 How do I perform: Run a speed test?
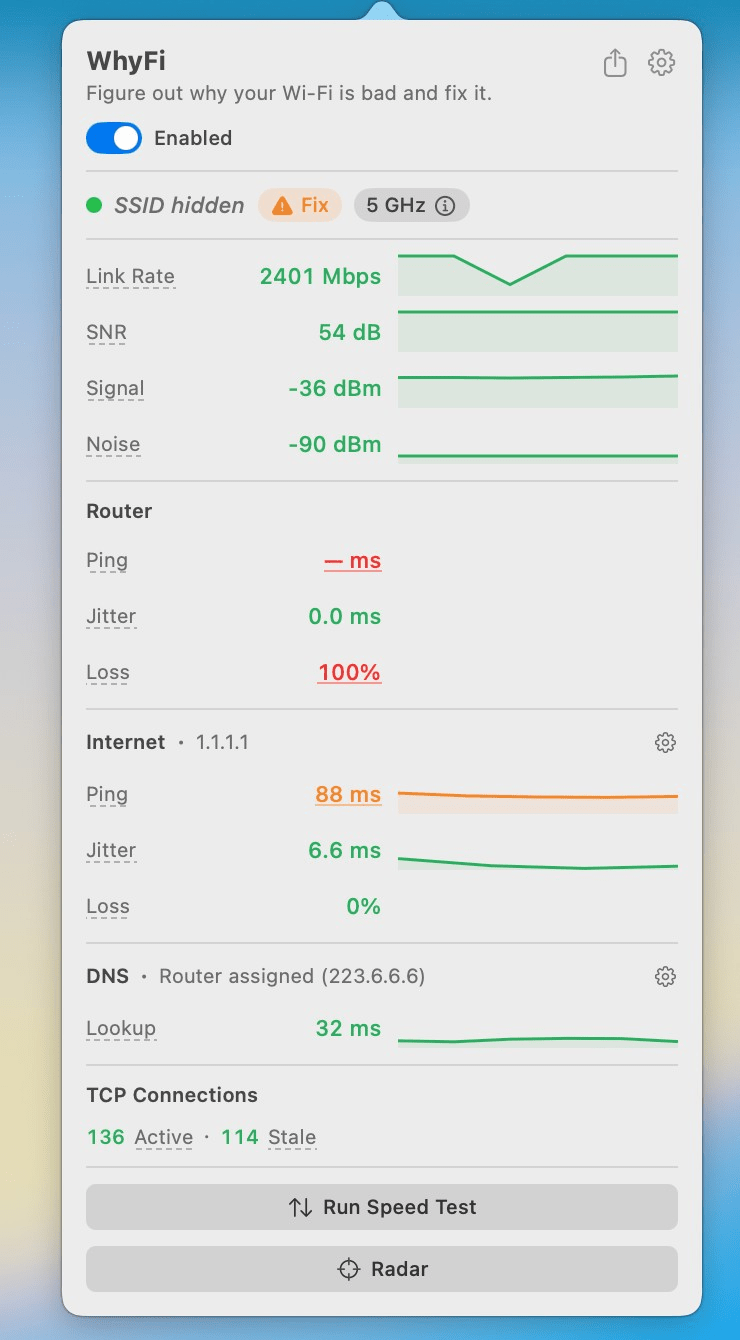[x=381, y=1207]
